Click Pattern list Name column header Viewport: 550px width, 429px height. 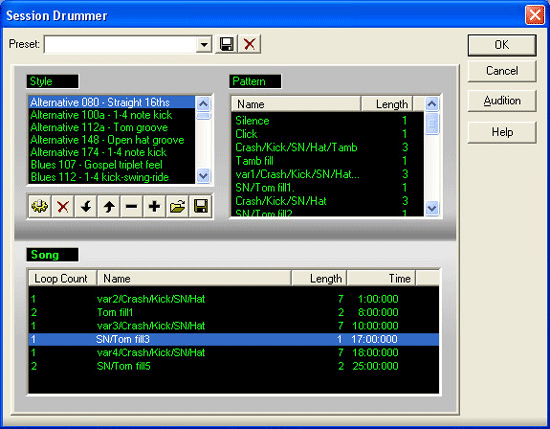[296, 104]
